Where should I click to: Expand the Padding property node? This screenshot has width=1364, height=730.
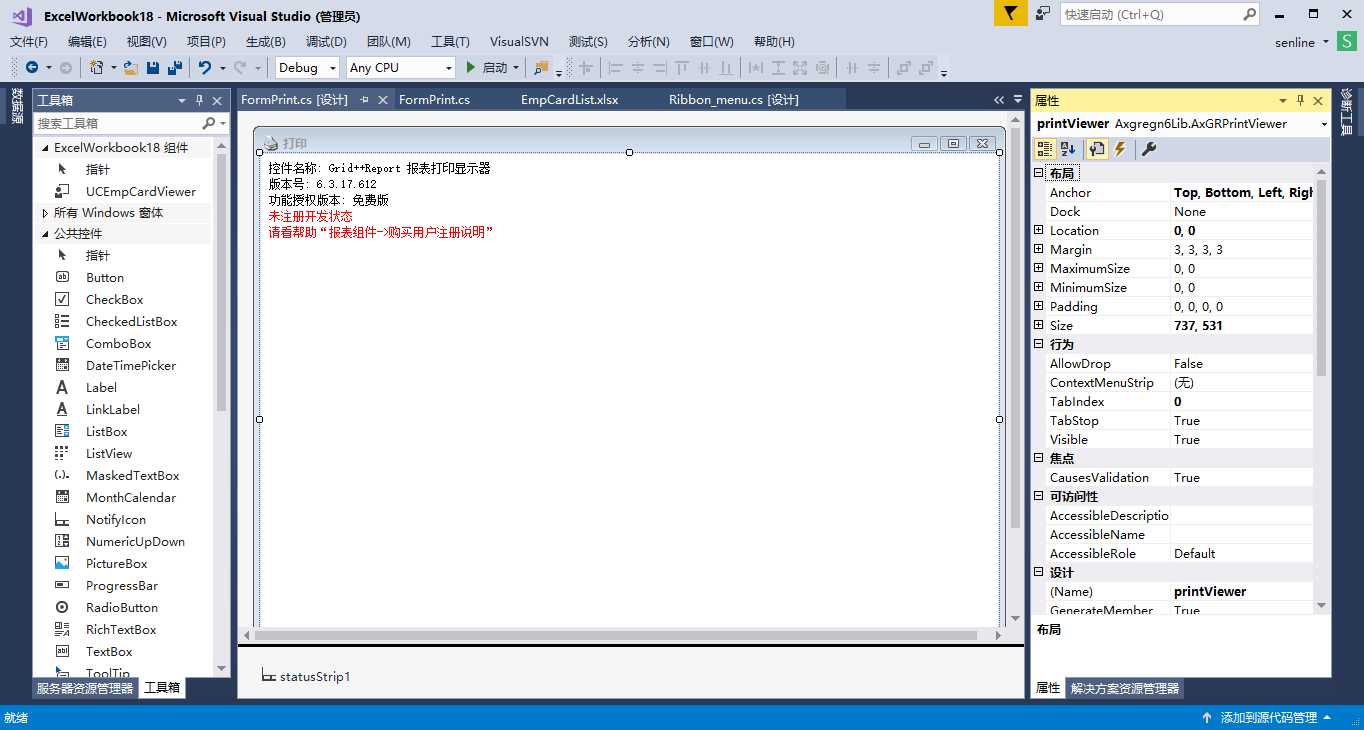coord(1038,306)
